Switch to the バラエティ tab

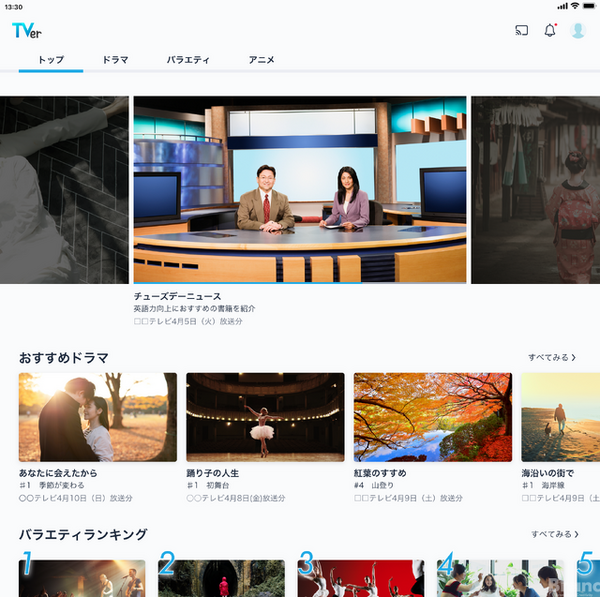(x=188, y=60)
